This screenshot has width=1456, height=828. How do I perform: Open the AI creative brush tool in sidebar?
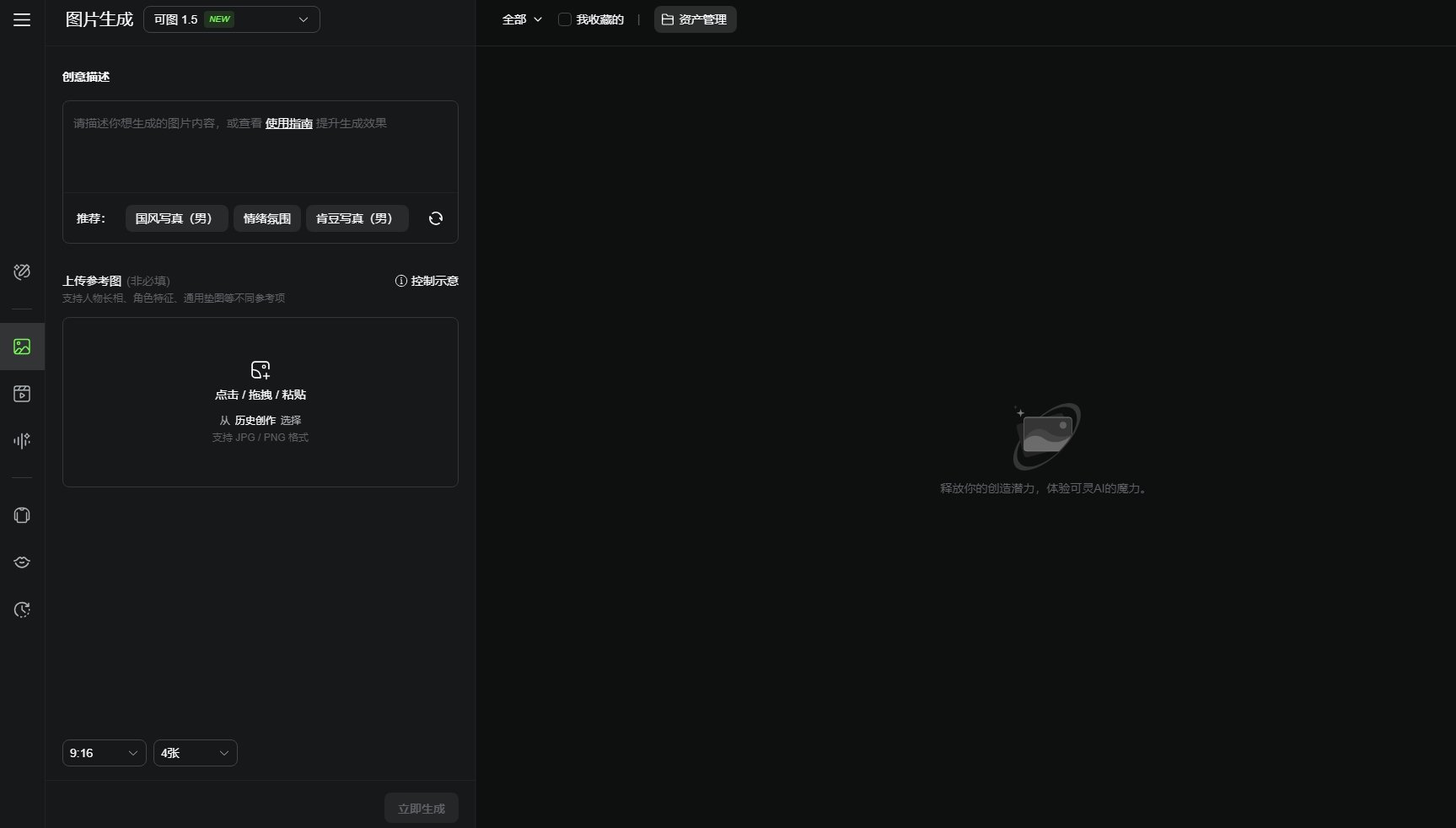point(22,272)
